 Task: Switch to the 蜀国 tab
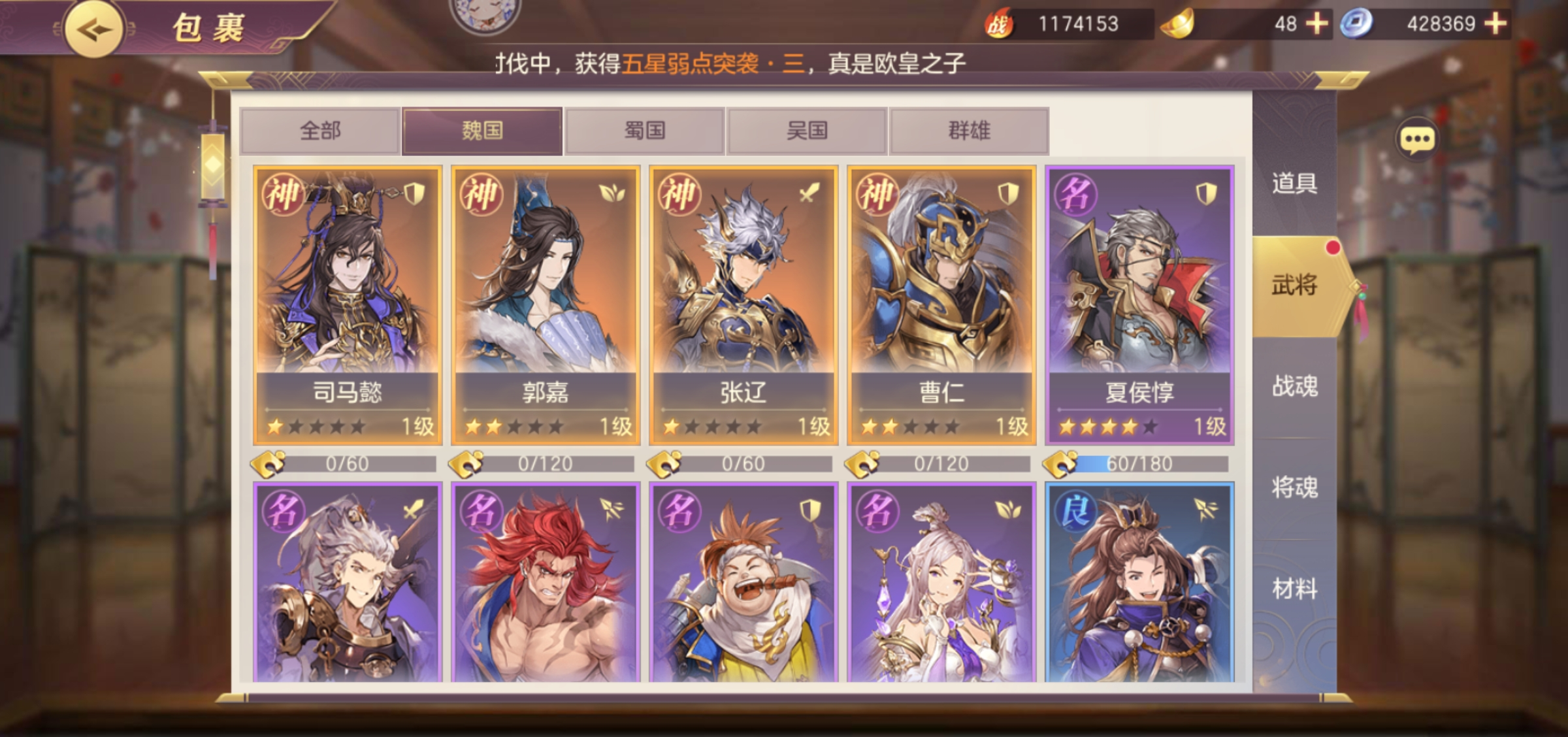[x=645, y=131]
